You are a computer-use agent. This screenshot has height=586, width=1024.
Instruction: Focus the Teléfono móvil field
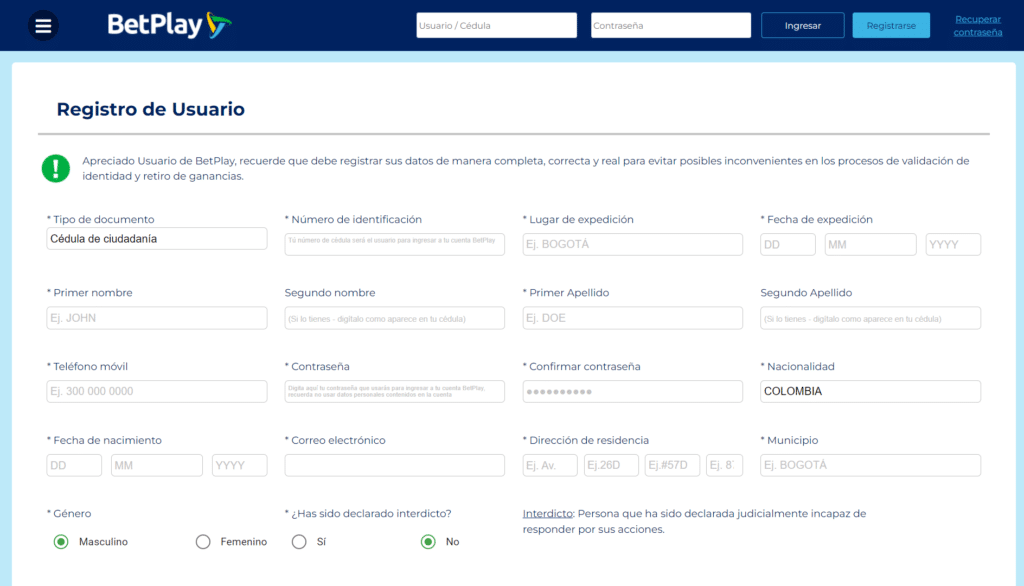point(157,392)
